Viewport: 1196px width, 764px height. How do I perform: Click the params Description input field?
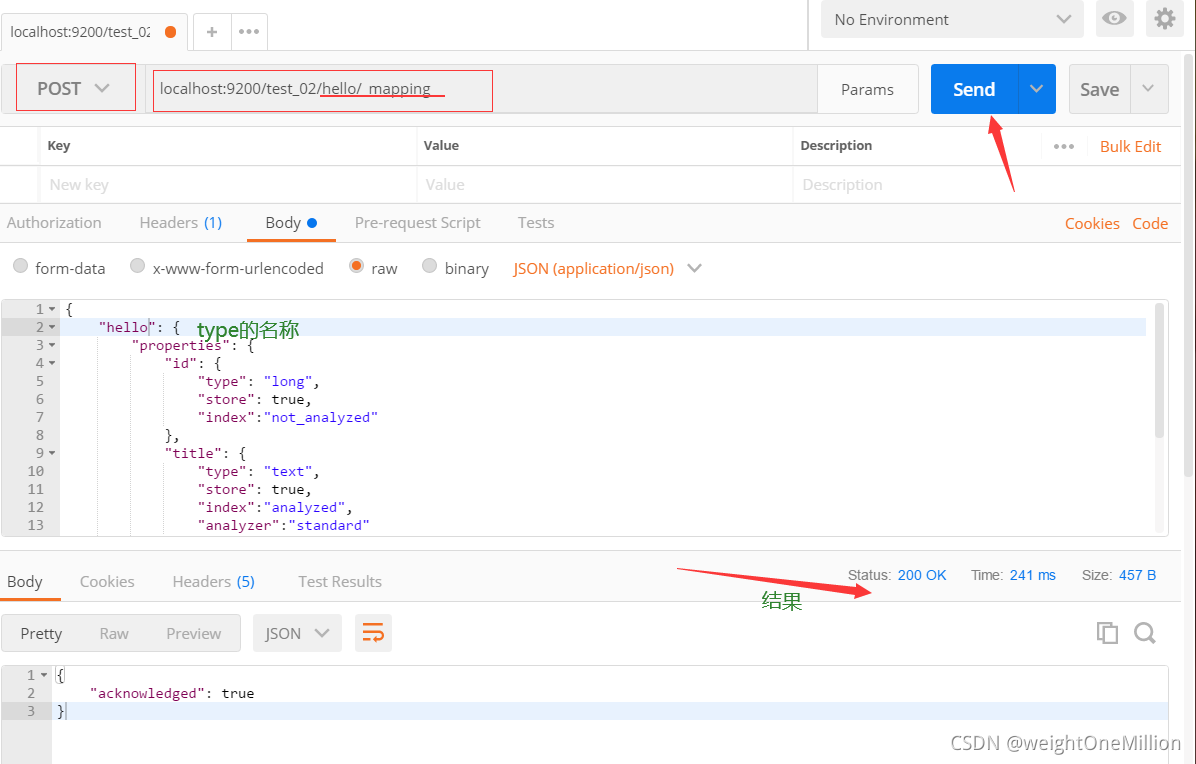point(985,185)
